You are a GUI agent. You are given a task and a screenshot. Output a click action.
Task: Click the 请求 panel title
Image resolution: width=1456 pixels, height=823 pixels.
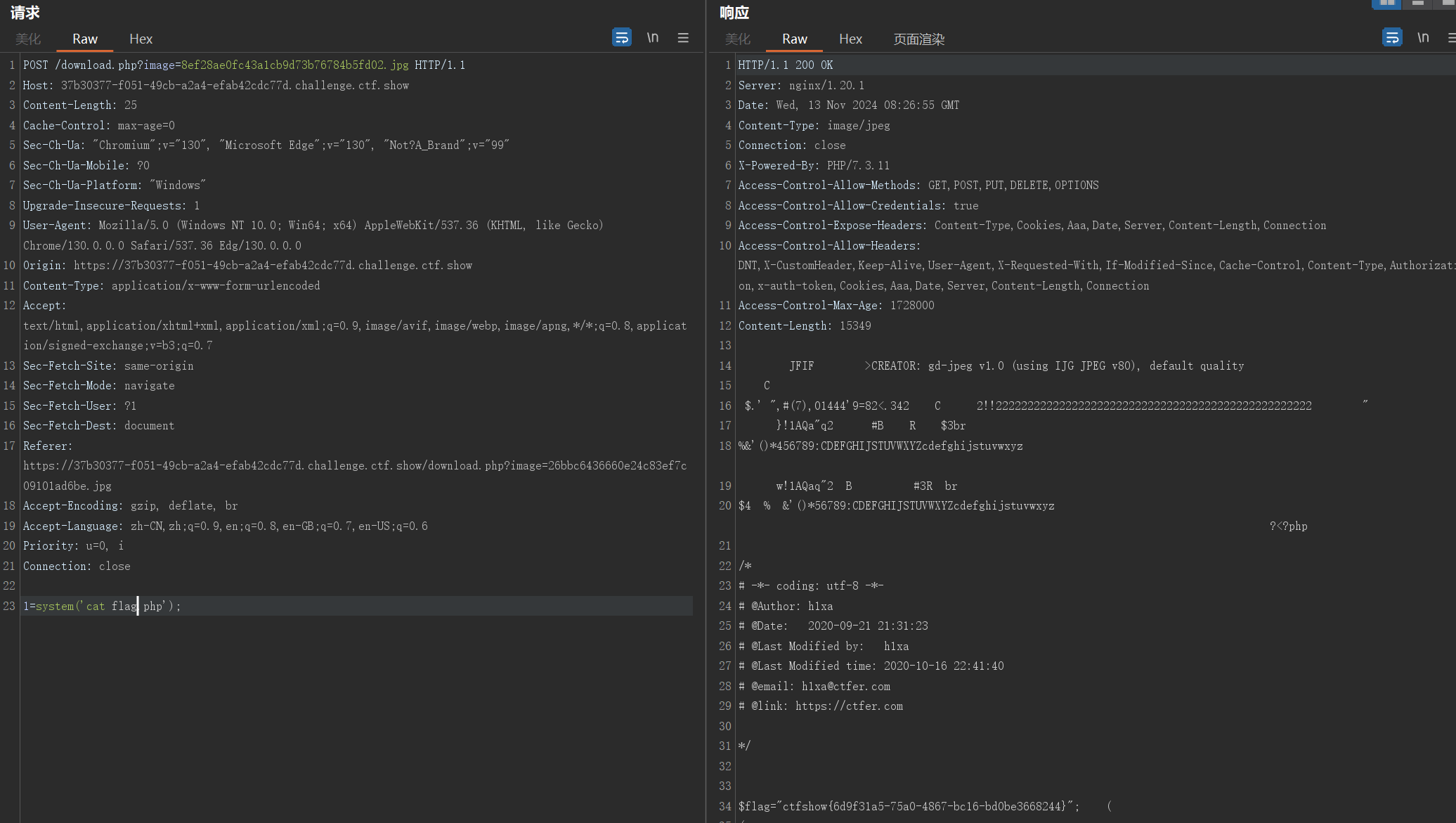25,13
